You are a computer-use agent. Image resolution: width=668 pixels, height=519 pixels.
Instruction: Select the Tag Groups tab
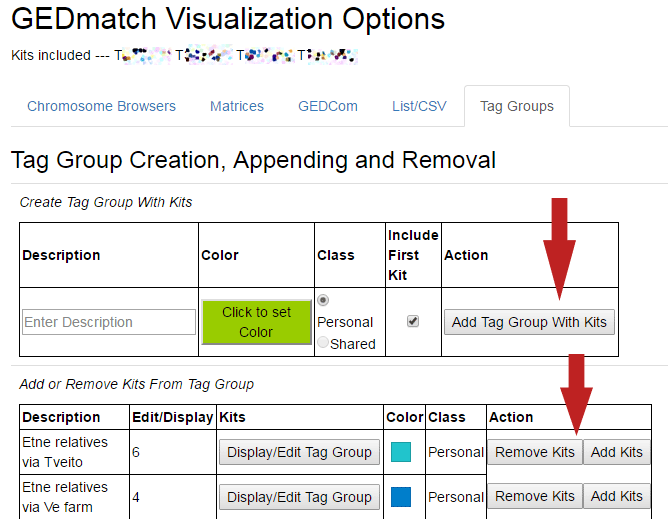517,106
